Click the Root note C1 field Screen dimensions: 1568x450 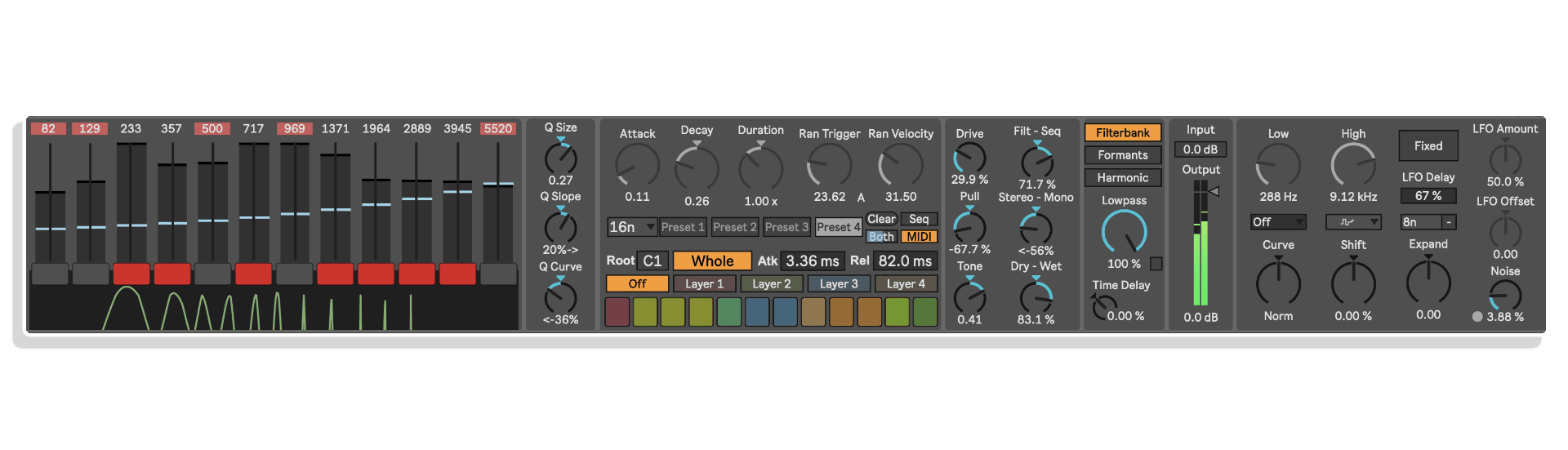click(x=652, y=261)
